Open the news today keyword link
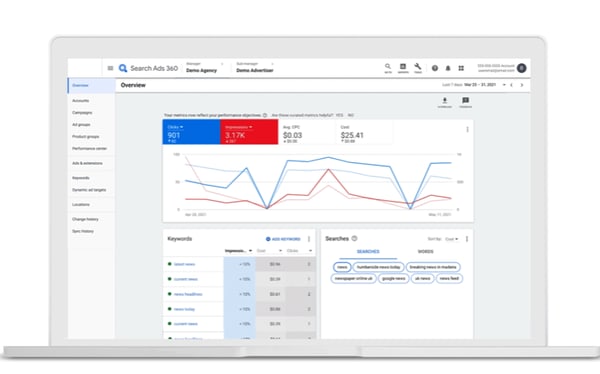 tap(184, 309)
